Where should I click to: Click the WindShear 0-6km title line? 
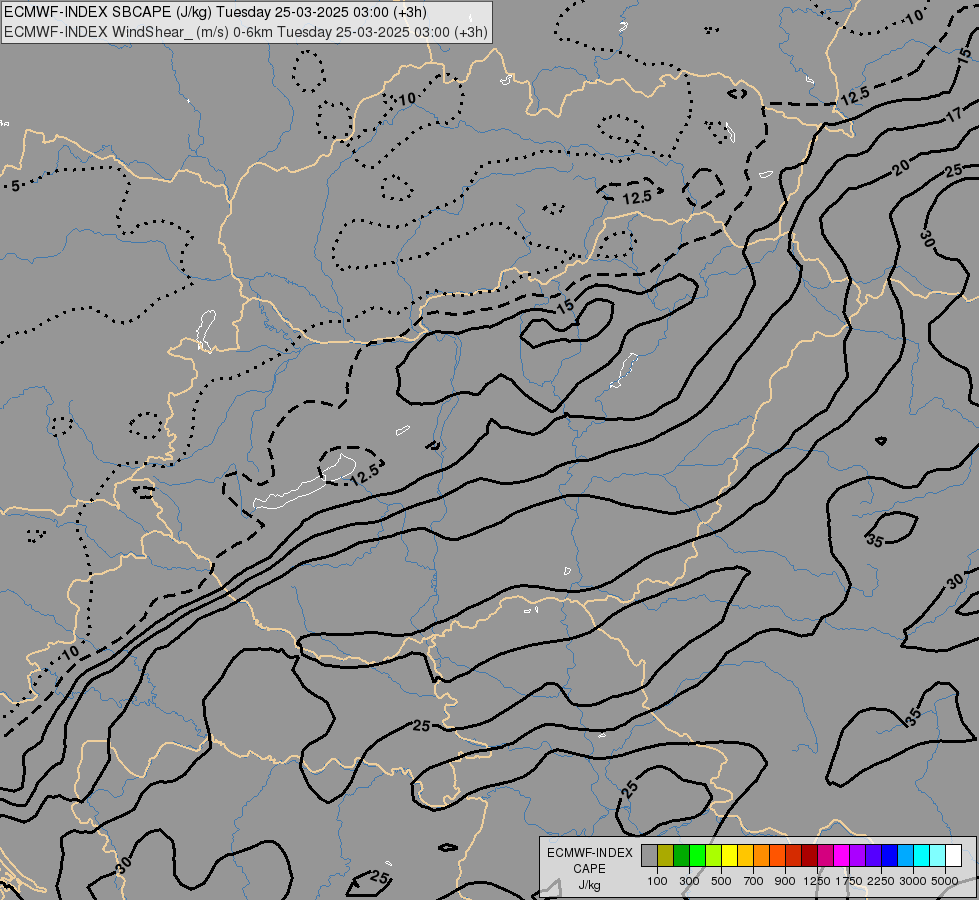[245, 32]
